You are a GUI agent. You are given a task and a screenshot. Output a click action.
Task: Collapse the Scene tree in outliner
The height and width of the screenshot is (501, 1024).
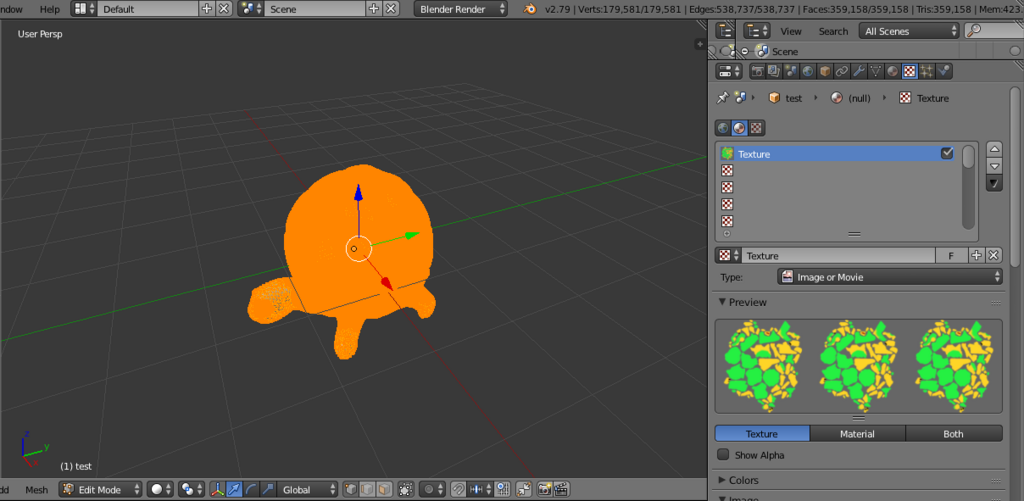(744, 51)
